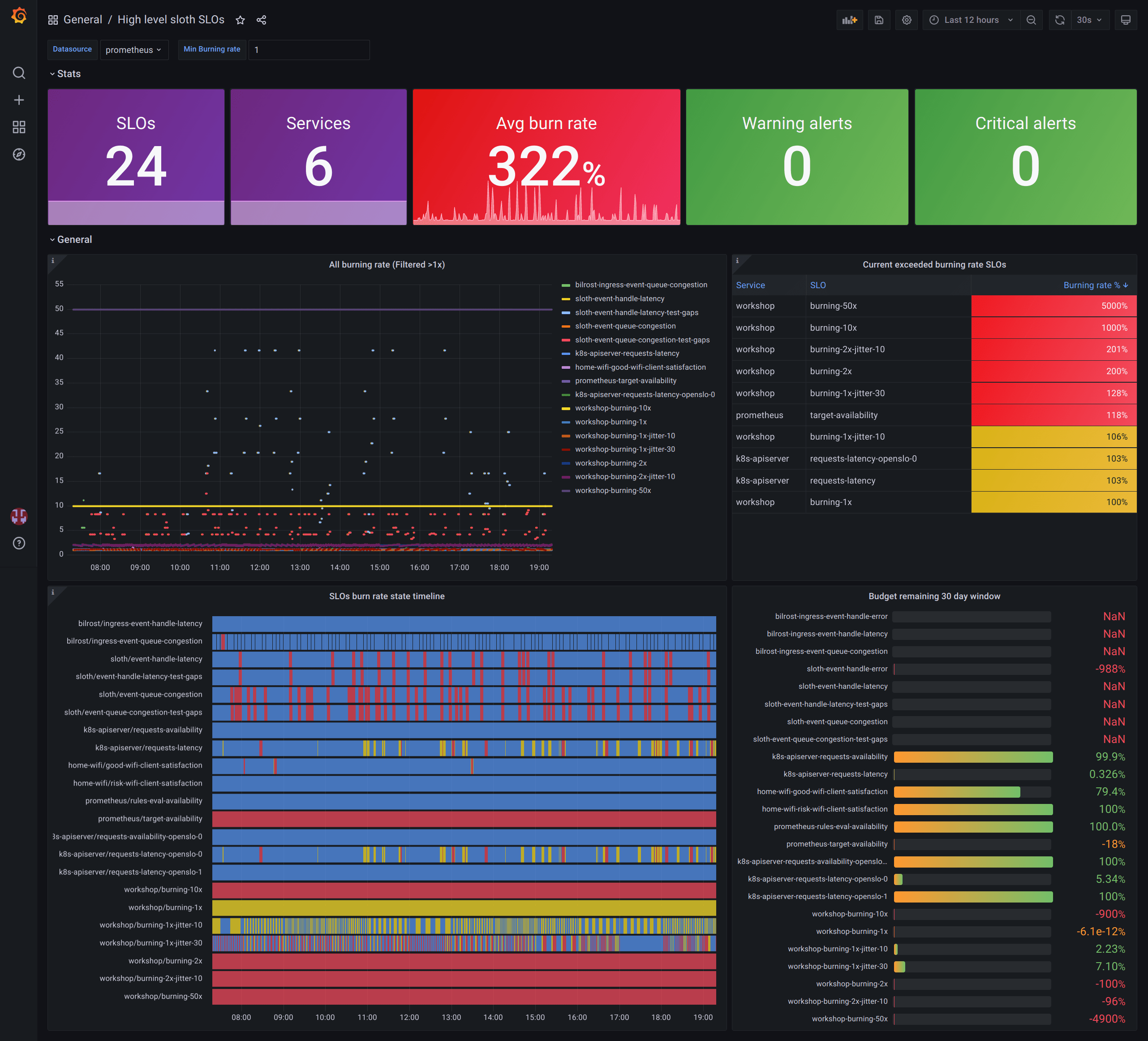Viewport: 1148px width, 1041px height.
Task: Click the share dashboard icon
Action: point(262,20)
